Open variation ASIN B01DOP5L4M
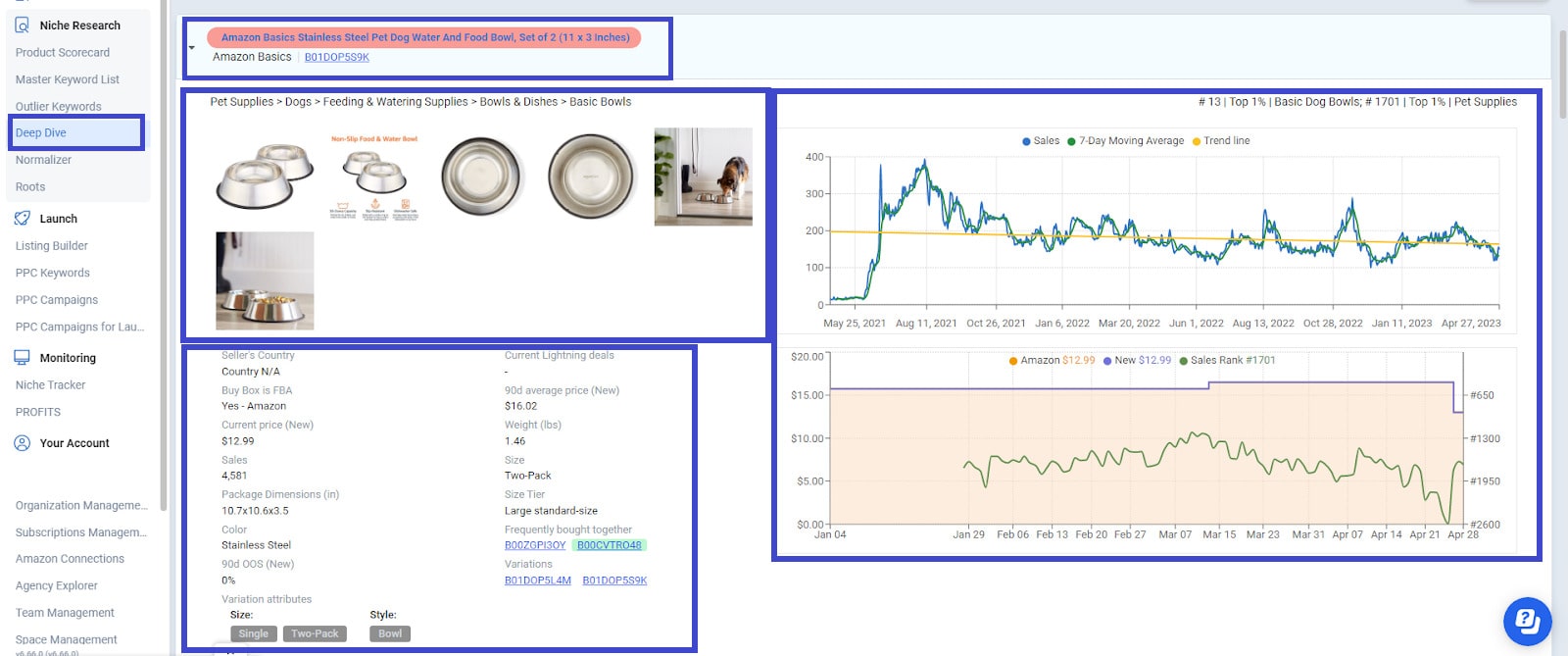This screenshot has height=656, width=1568. [538, 580]
